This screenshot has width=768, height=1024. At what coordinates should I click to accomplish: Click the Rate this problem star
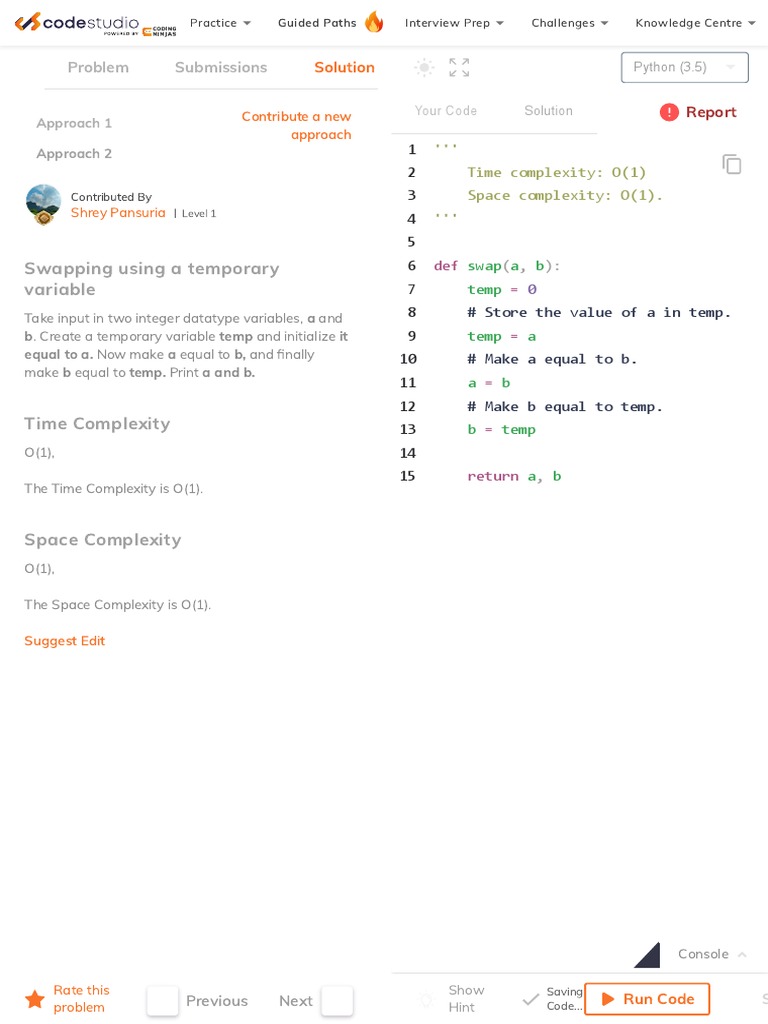point(35,999)
